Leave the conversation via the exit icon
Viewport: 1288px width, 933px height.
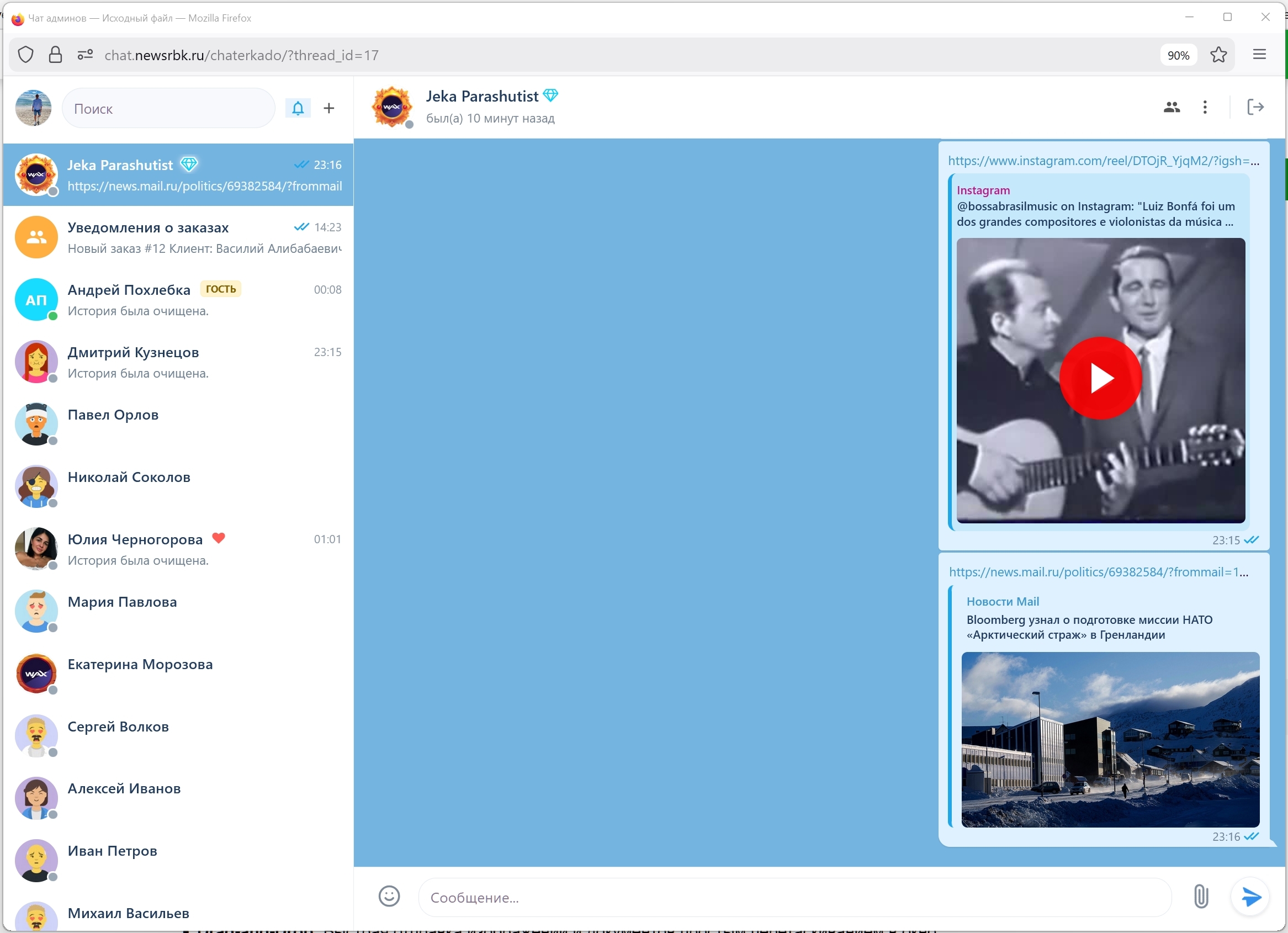(1256, 107)
